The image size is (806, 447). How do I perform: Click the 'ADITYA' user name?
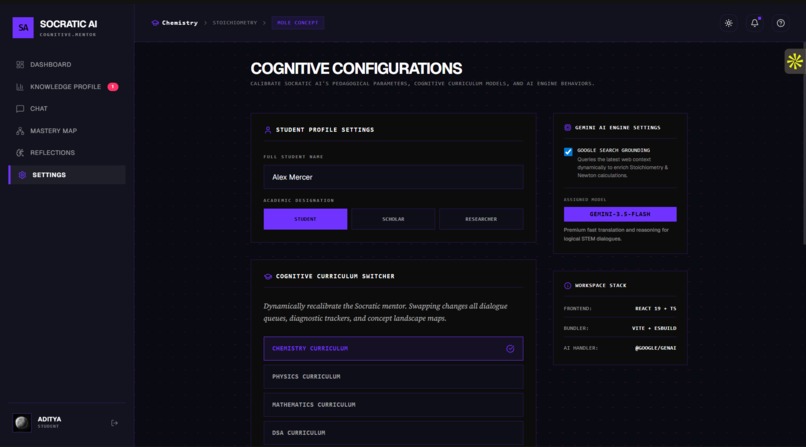[x=49, y=419]
